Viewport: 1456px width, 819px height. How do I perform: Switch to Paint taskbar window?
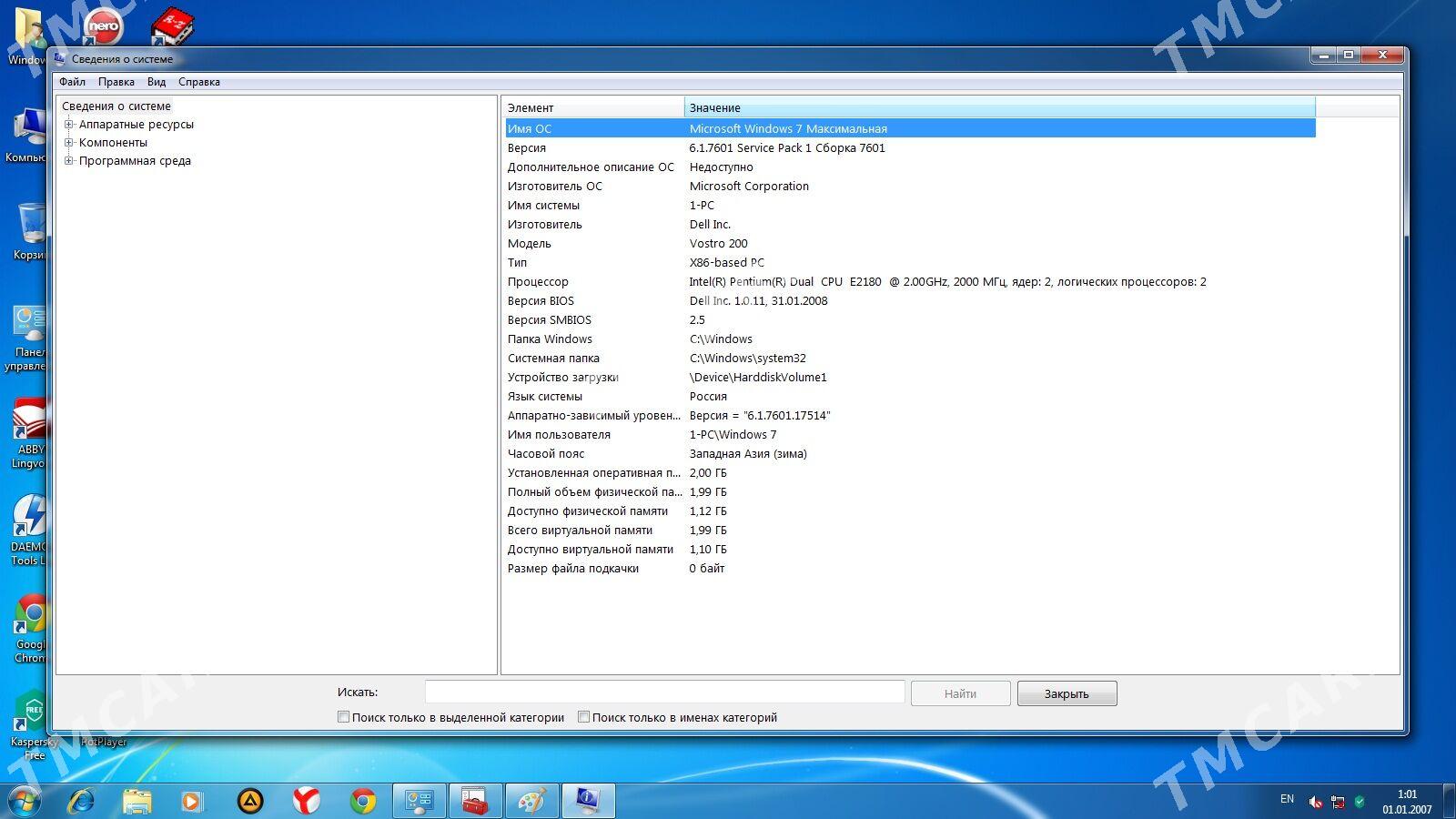tap(532, 801)
